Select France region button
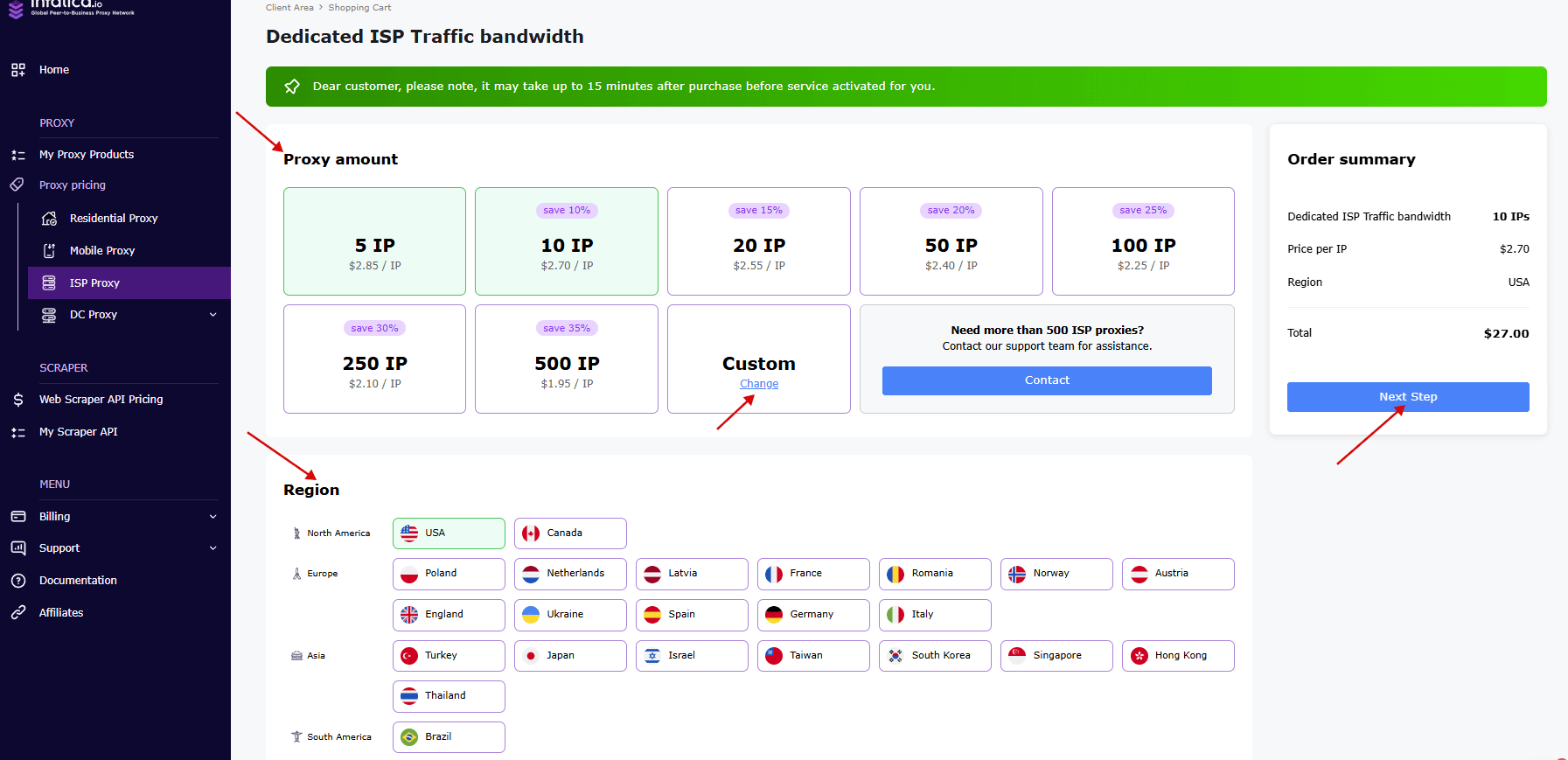The width and height of the screenshot is (1568, 760). pyautogui.click(x=813, y=574)
